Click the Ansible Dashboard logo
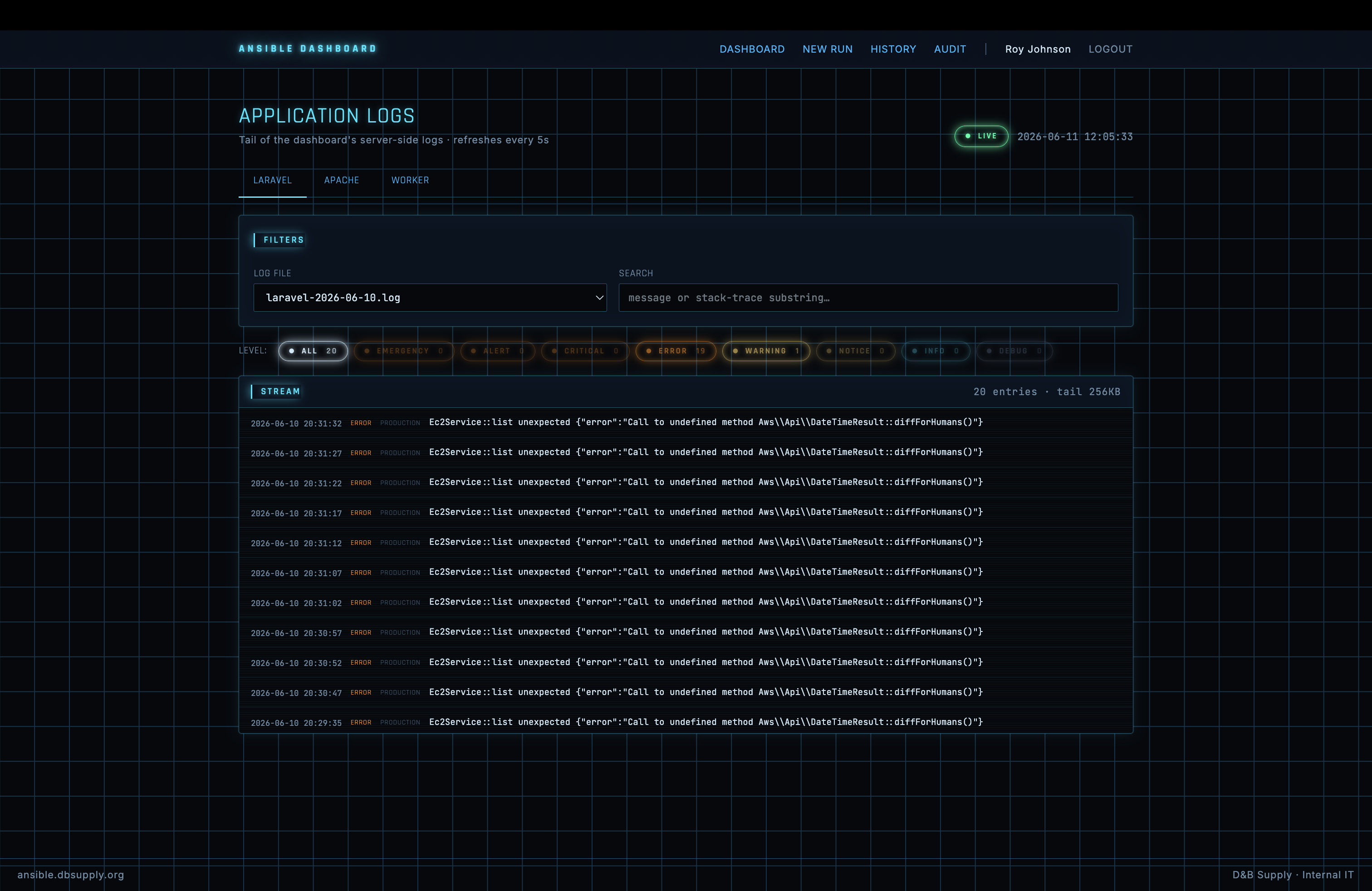Screen dimensions: 1372x891 [x=307, y=49]
